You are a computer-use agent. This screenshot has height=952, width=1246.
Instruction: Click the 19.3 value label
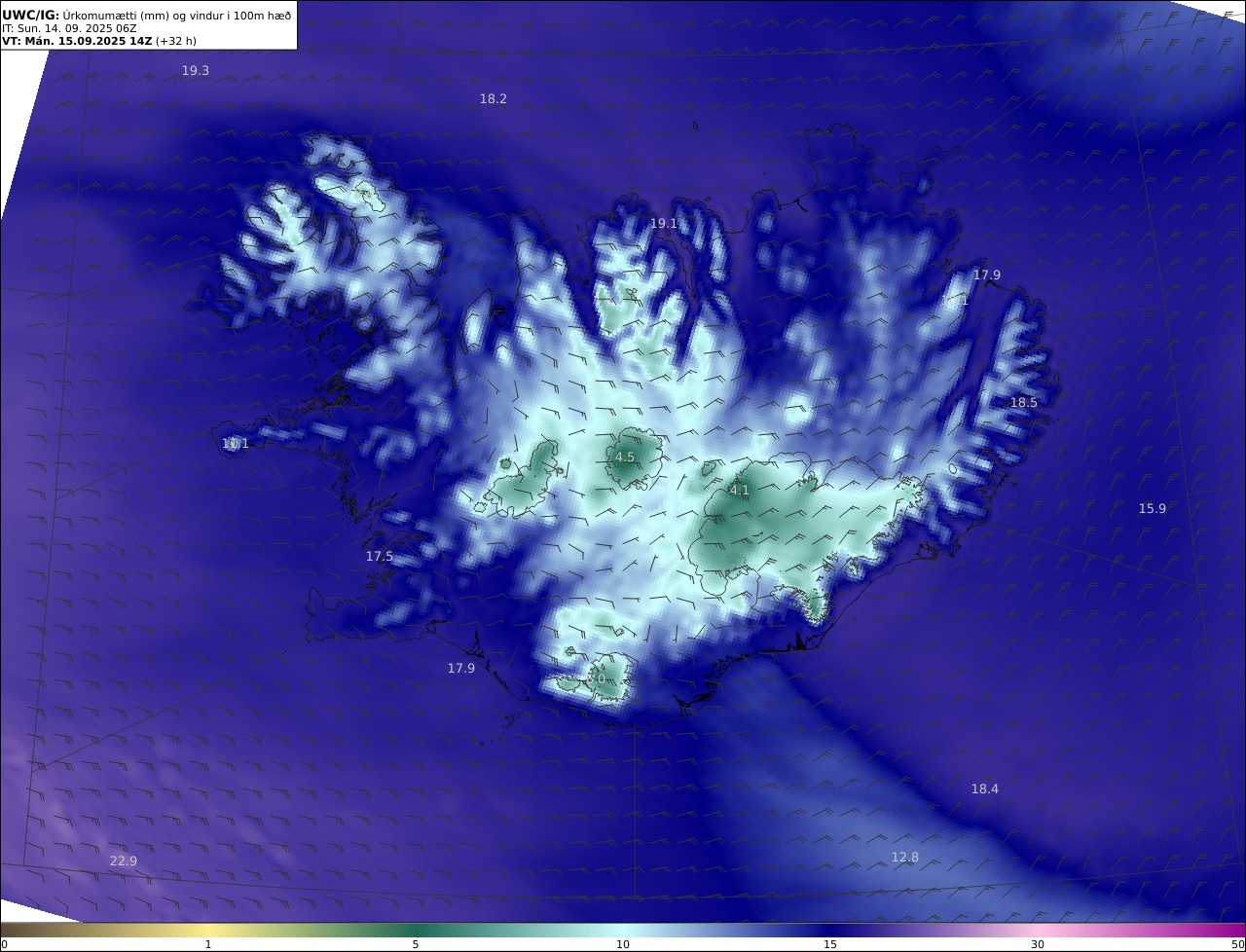tap(196, 70)
